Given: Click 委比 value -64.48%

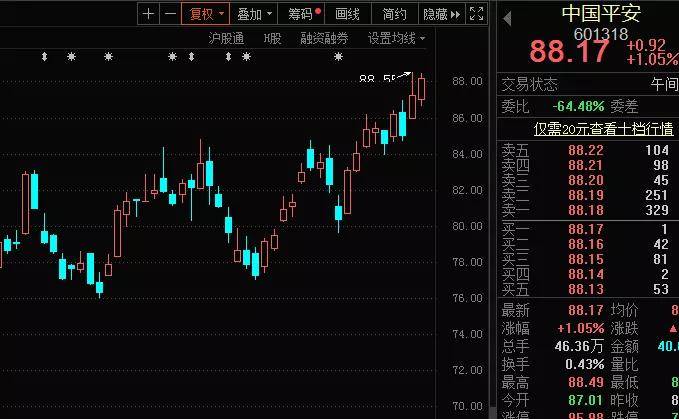Looking at the screenshot, I should click(x=578, y=106).
